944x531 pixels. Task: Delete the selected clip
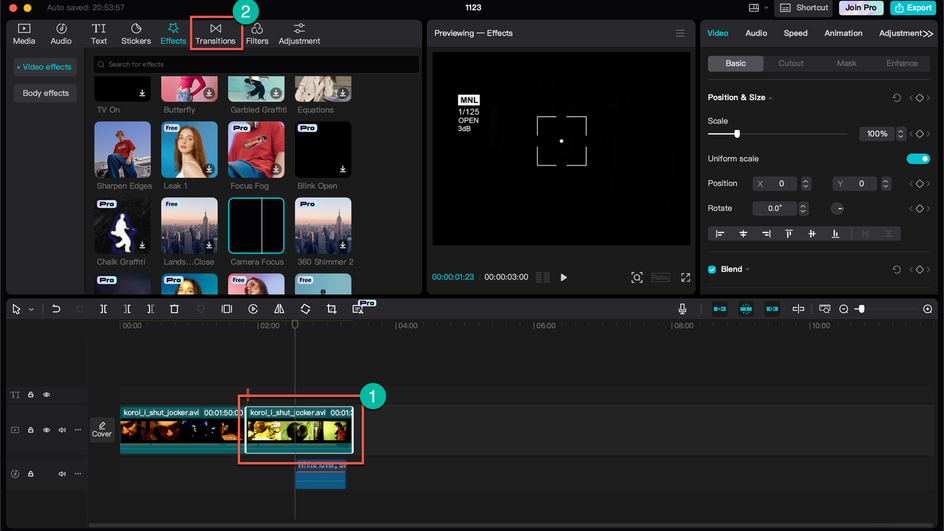pos(175,309)
